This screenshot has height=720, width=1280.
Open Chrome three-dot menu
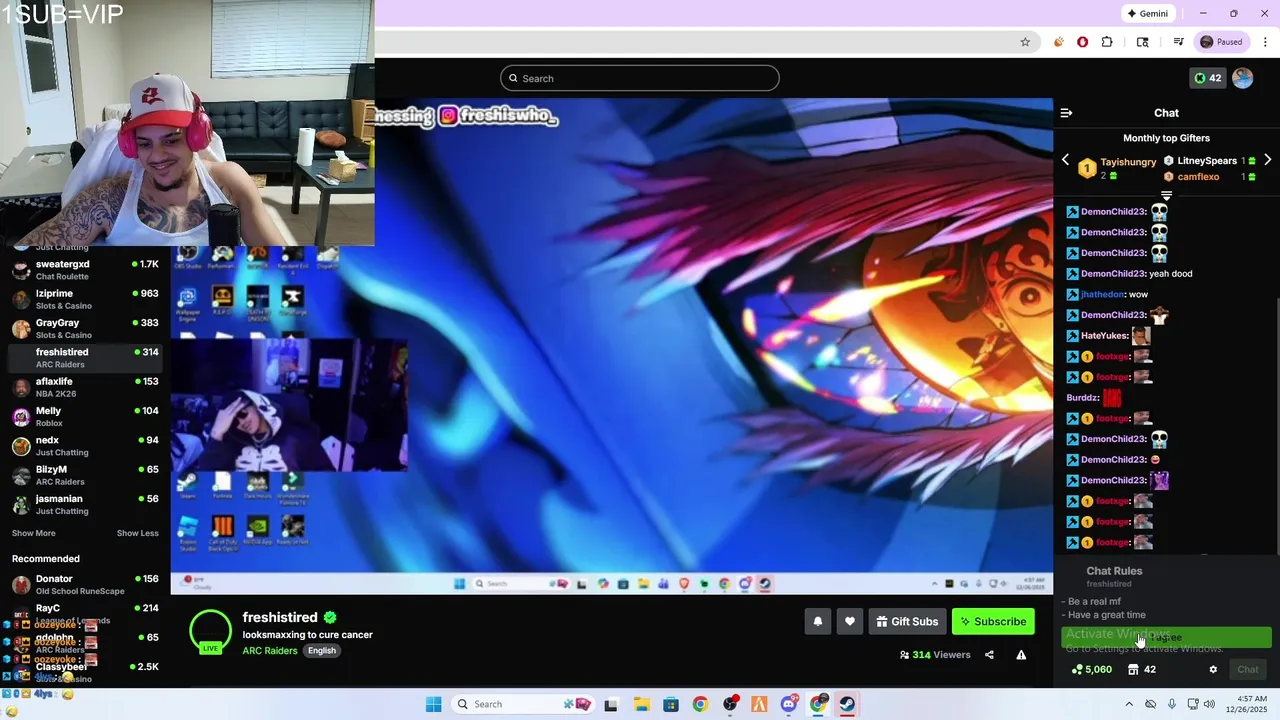(x=1265, y=42)
